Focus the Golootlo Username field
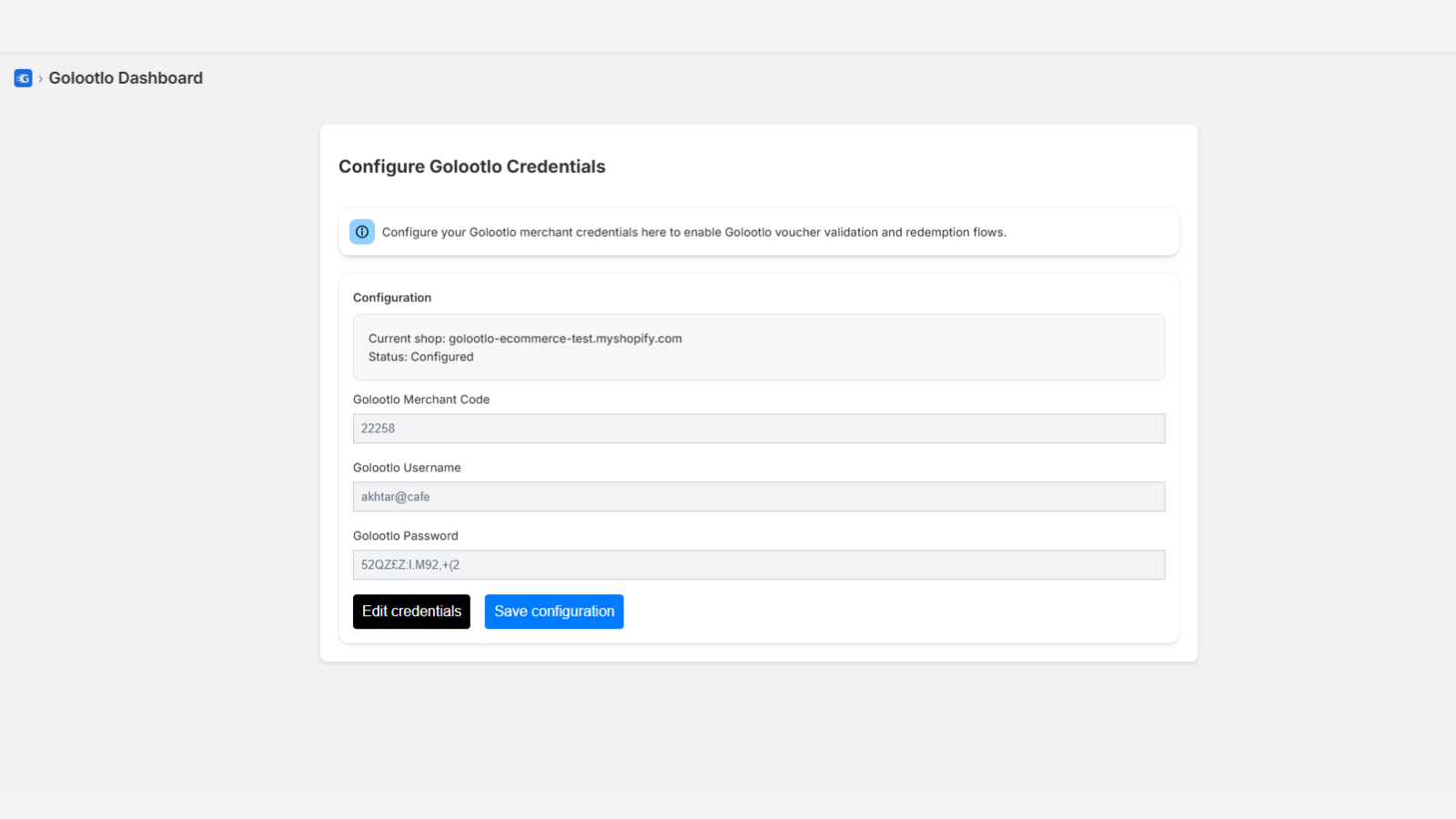 [759, 497]
